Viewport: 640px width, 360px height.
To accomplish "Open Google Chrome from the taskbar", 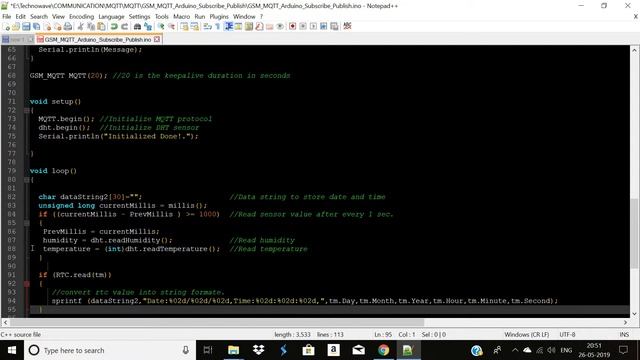I will 383,350.
